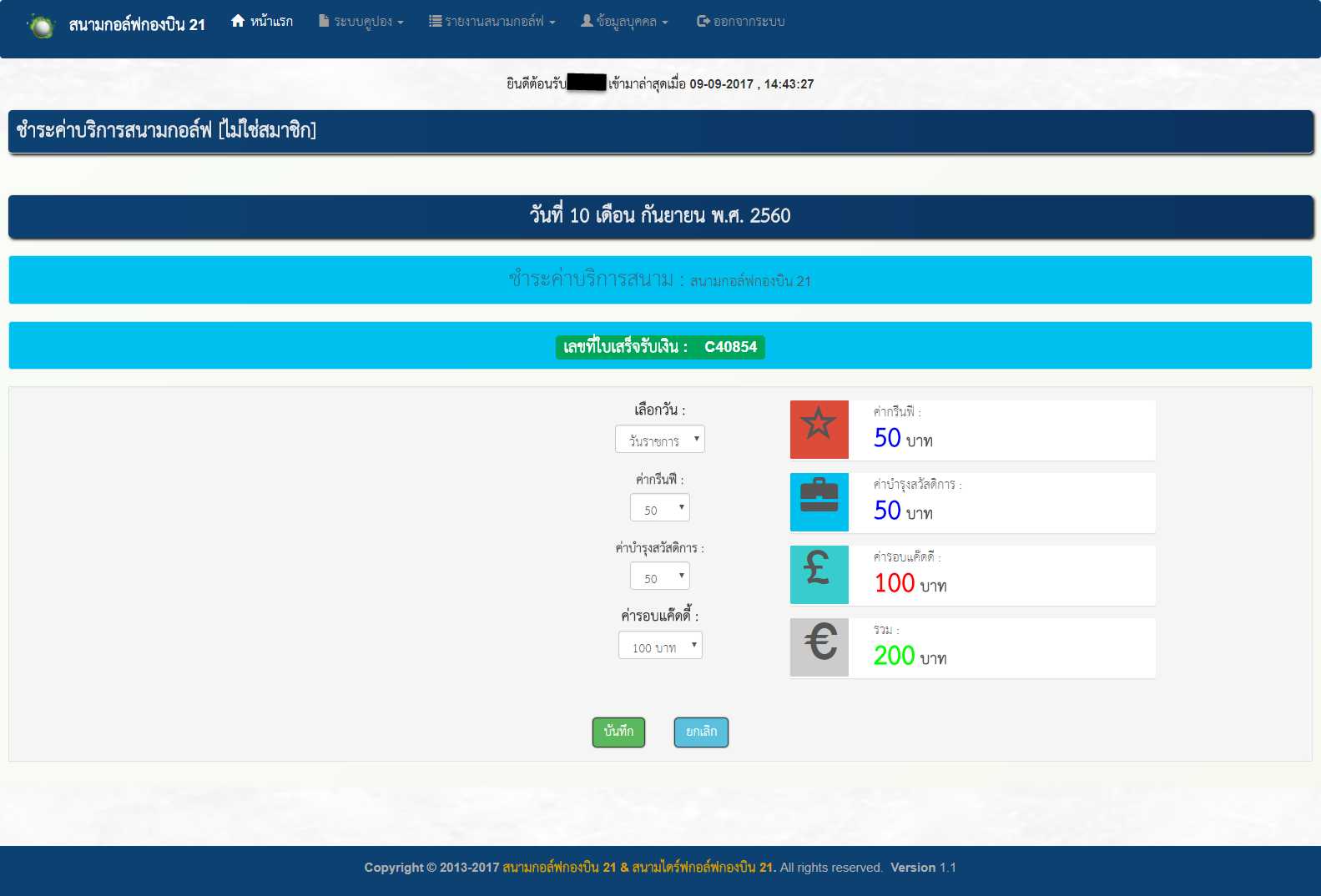Image resolution: width=1321 pixels, height=896 pixels.
Task: Open the ค่ากรีนฟี amount dropdown
Action: point(659,508)
